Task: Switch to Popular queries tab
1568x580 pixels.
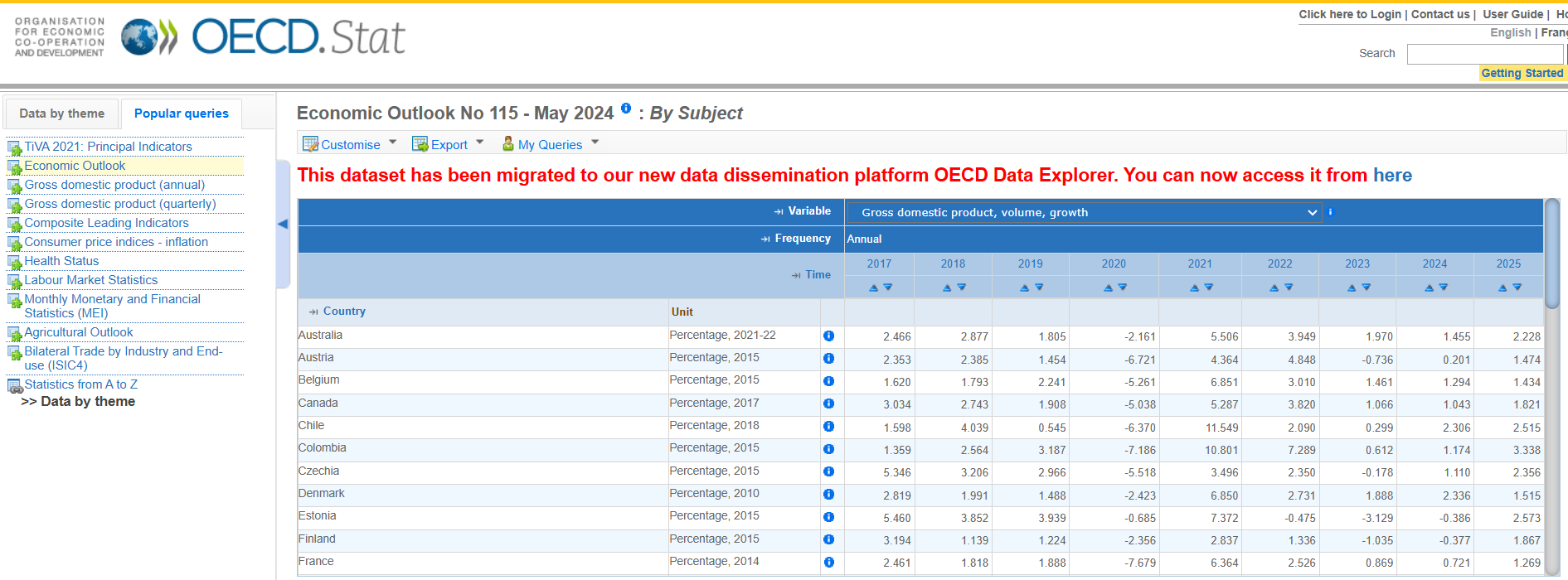Action: 182,114
